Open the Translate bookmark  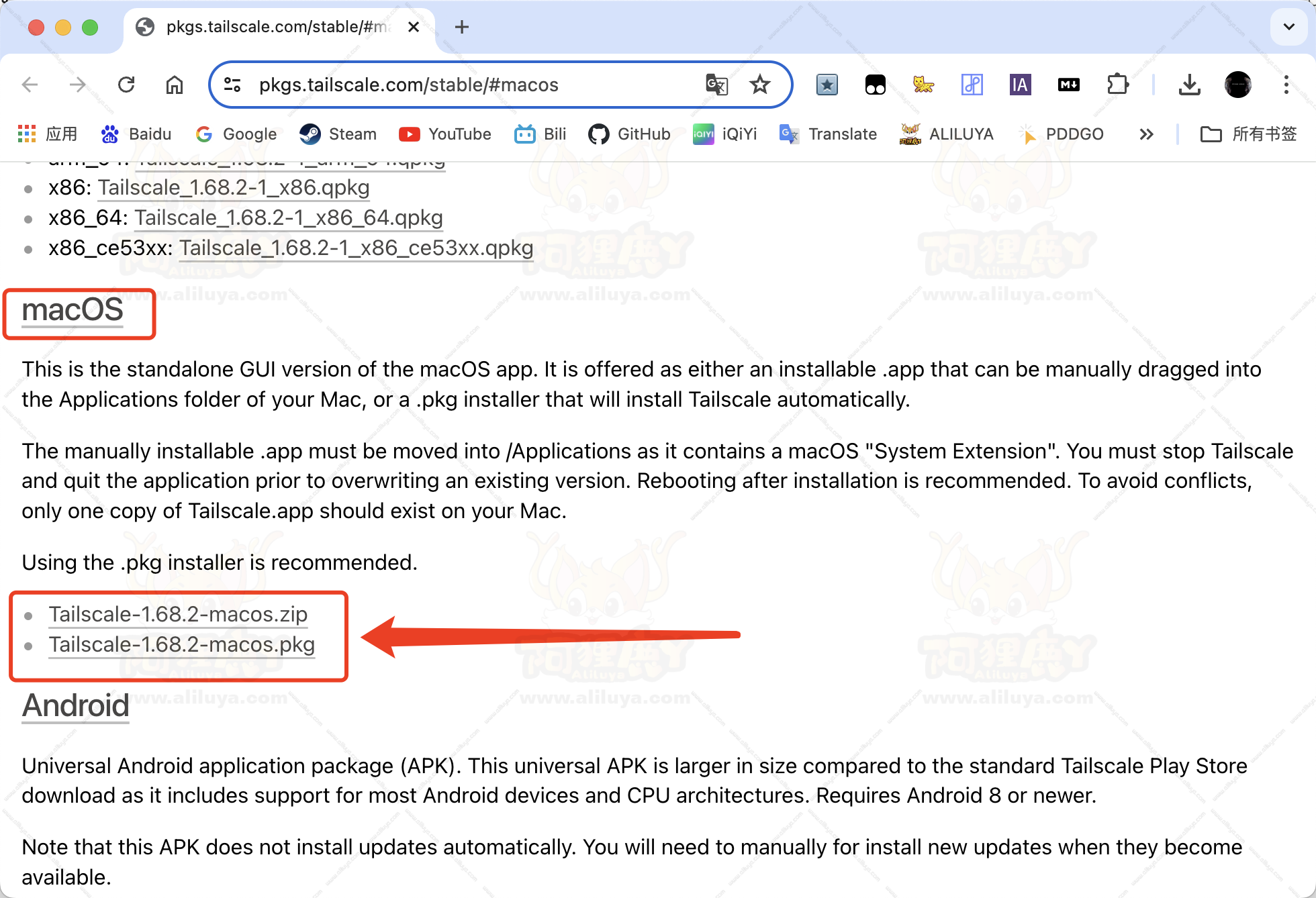(x=828, y=134)
